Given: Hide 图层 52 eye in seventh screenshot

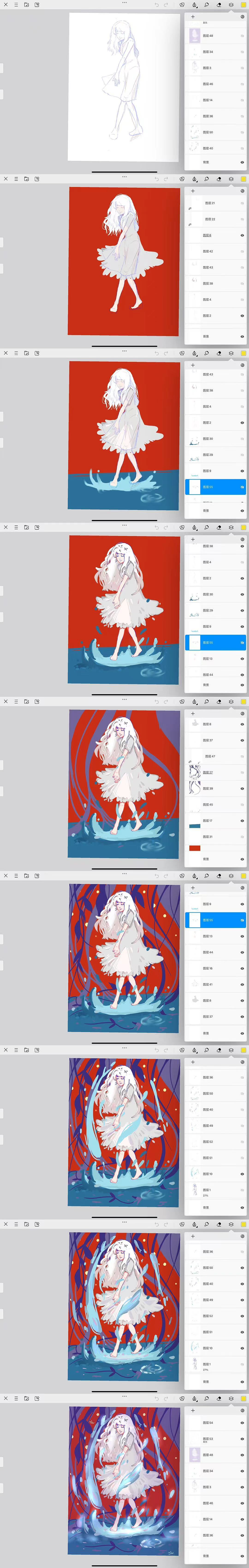Looking at the screenshot, I should point(242,1142).
